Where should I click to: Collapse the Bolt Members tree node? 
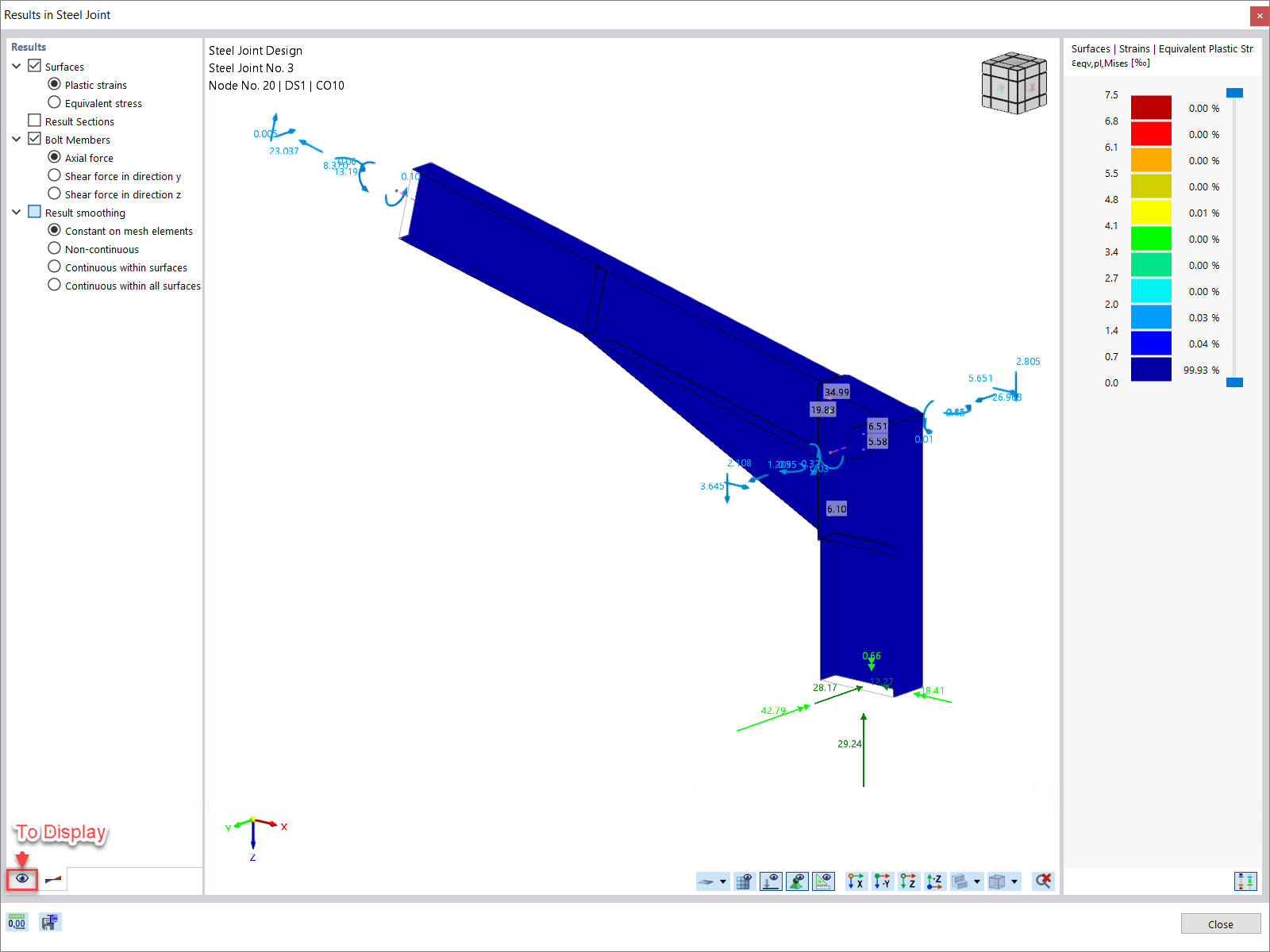[x=17, y=139]
